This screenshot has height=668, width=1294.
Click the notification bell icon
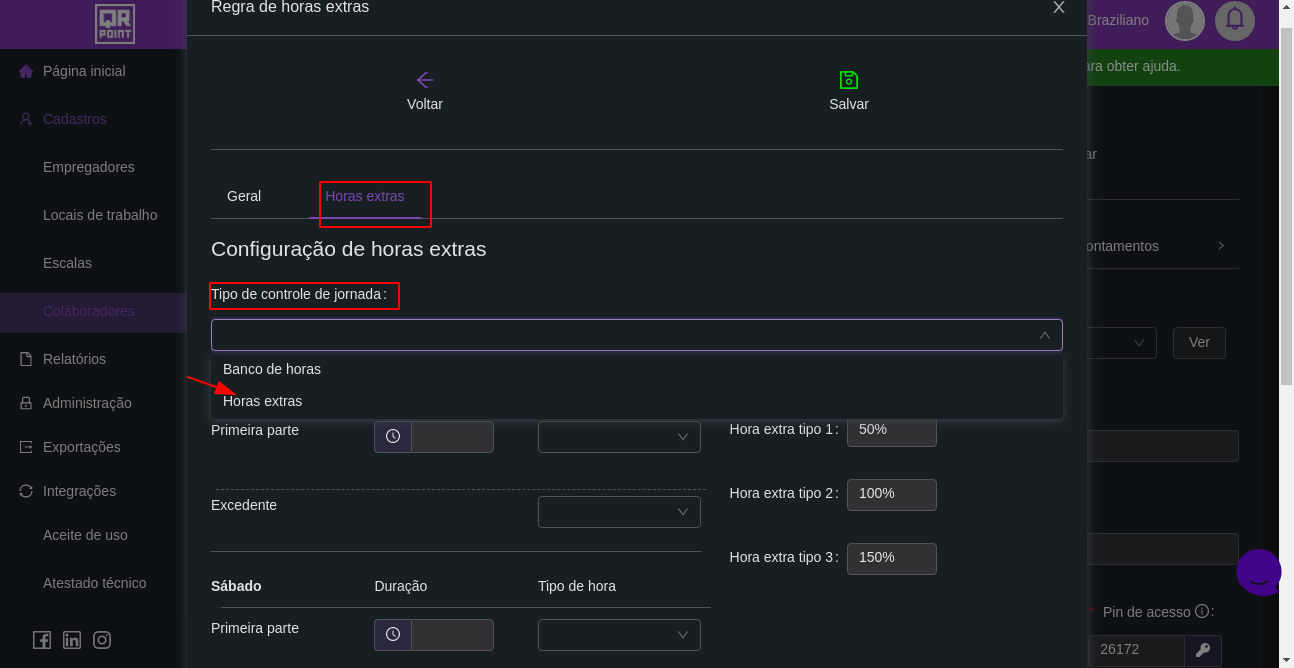point(1235,20)
